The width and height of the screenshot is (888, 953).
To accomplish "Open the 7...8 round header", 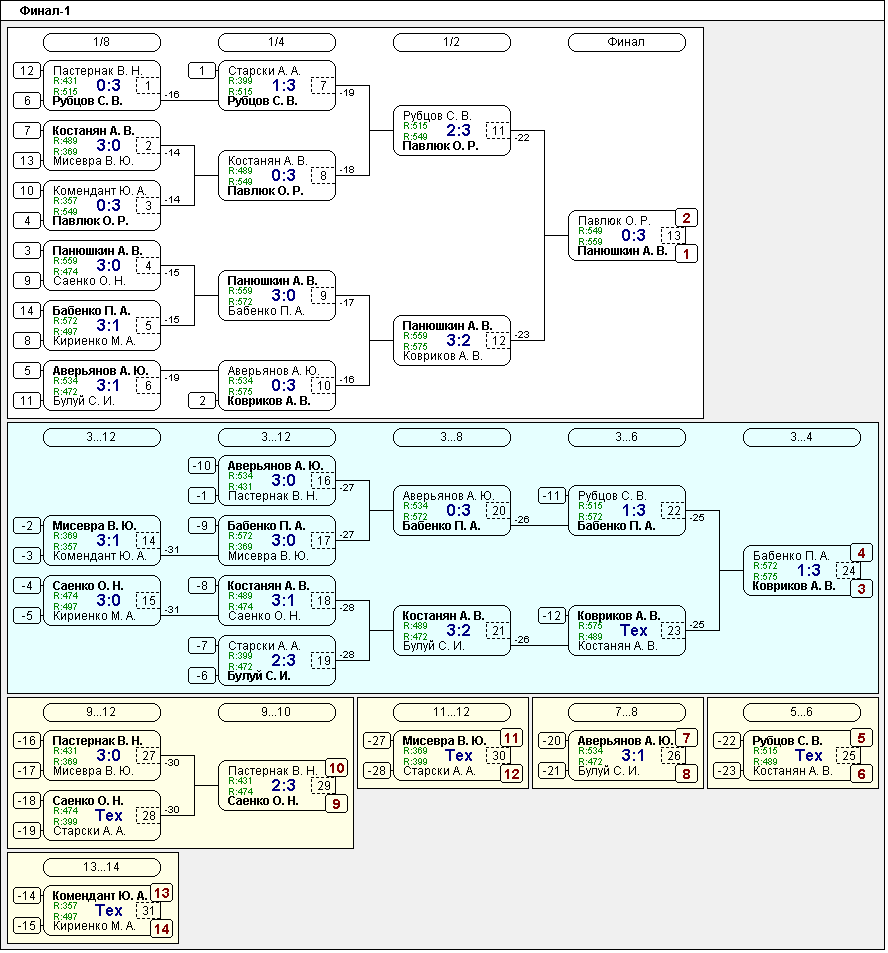I will click(627, 712).
